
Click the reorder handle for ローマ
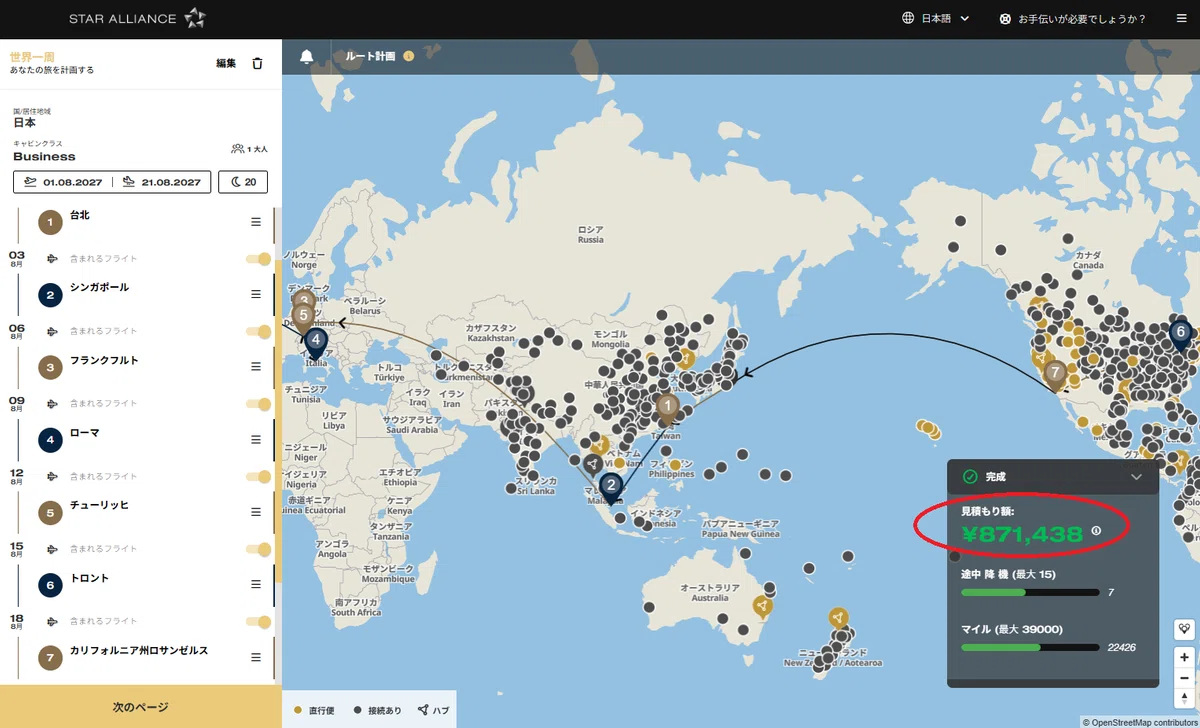(x=256, y=439)
